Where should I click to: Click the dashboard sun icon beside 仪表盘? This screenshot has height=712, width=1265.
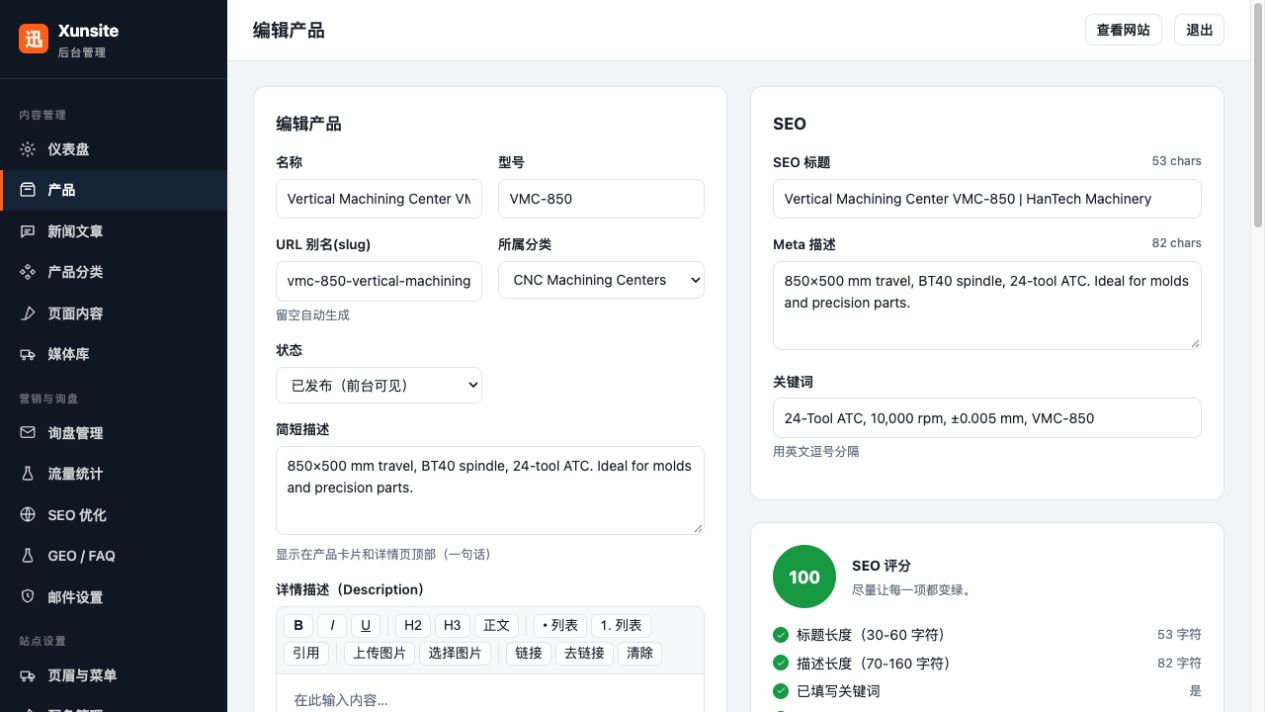tap(28, 149)
